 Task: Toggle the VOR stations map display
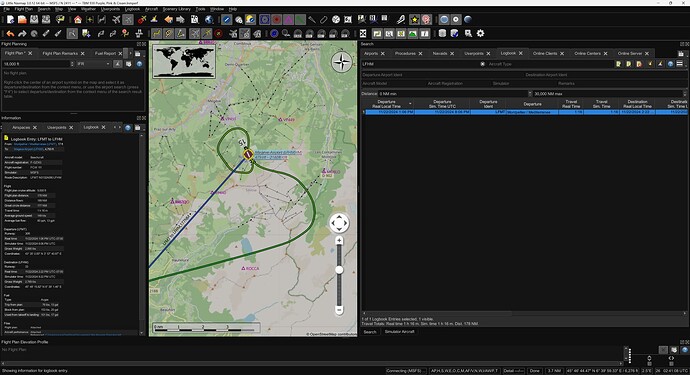(264, 19)
